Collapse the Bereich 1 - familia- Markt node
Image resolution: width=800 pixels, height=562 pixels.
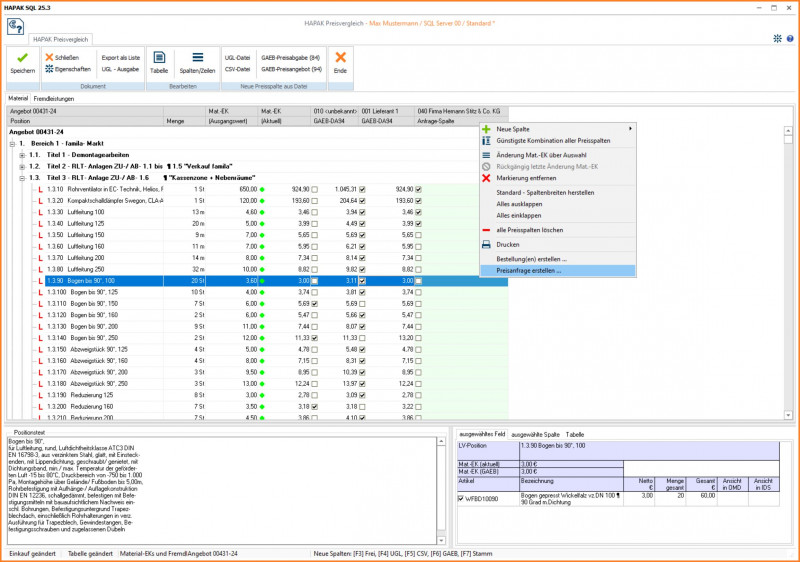pos(11,144)
